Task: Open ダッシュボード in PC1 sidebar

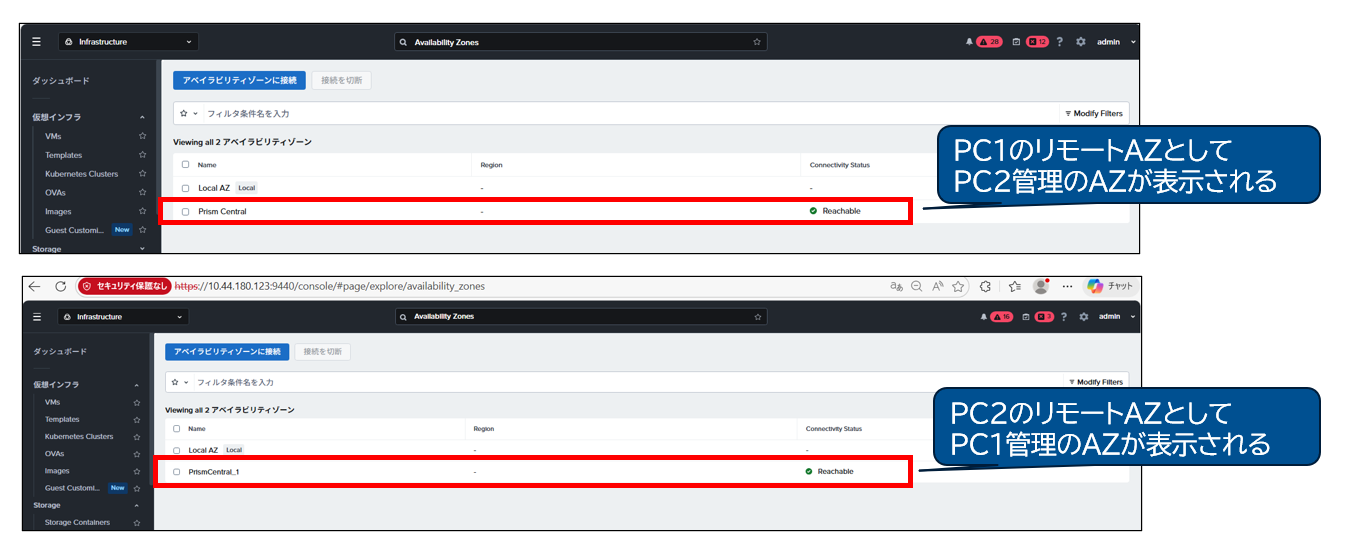Action: click(62, 81)
